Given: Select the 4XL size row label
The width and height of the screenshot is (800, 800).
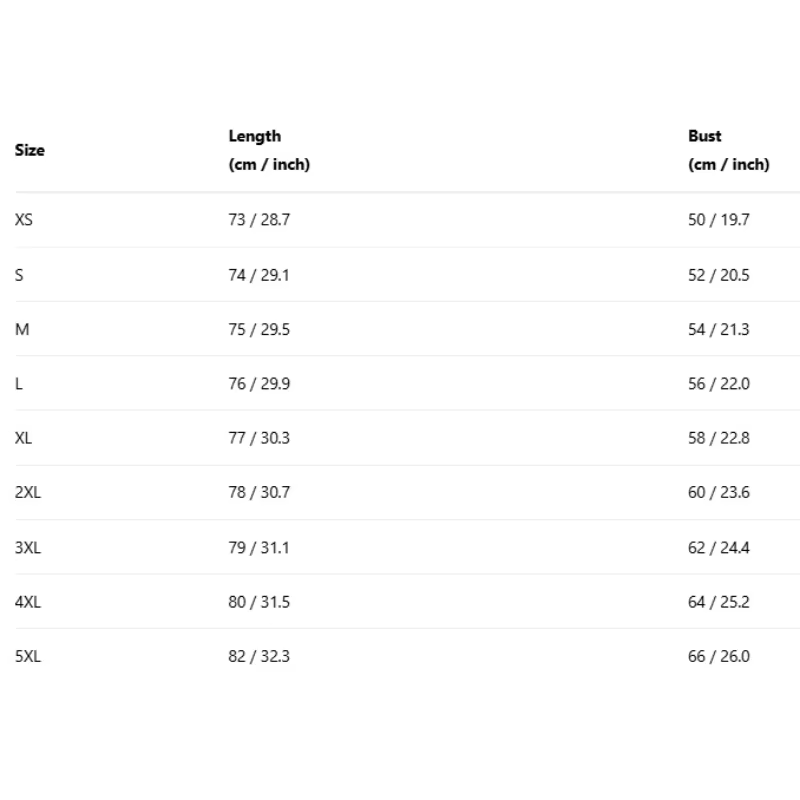Looking at the screenshot, I should 28,602.
